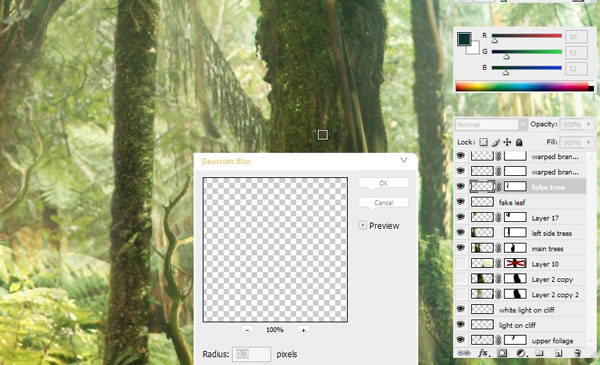
Task: Click the mask link chain on Layer 10
Action: pyautogui.click(x=498, y=263)
